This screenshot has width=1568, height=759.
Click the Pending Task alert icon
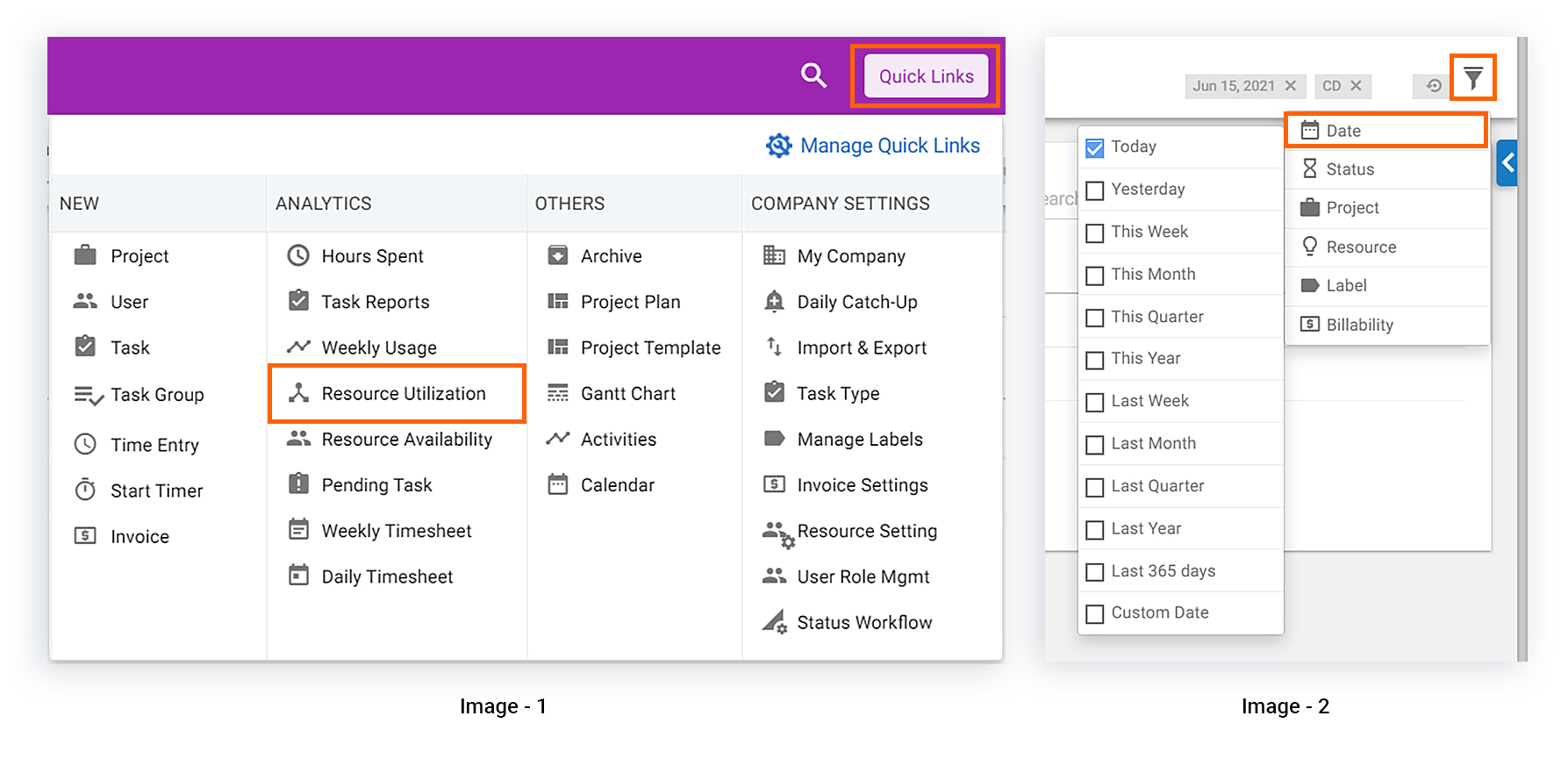pos(298,483)
